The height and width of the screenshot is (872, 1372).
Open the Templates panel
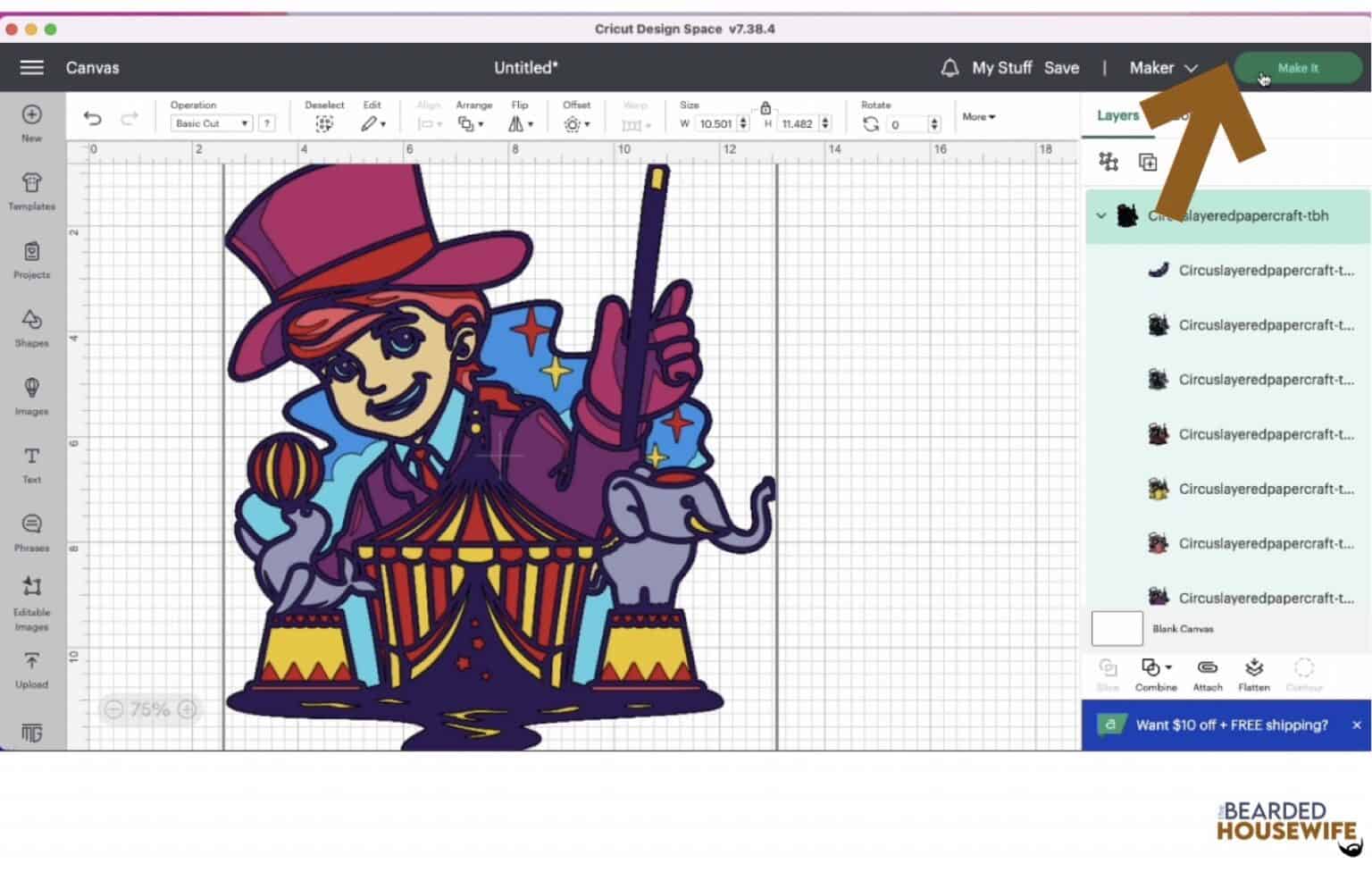click(x=31, y=190)
